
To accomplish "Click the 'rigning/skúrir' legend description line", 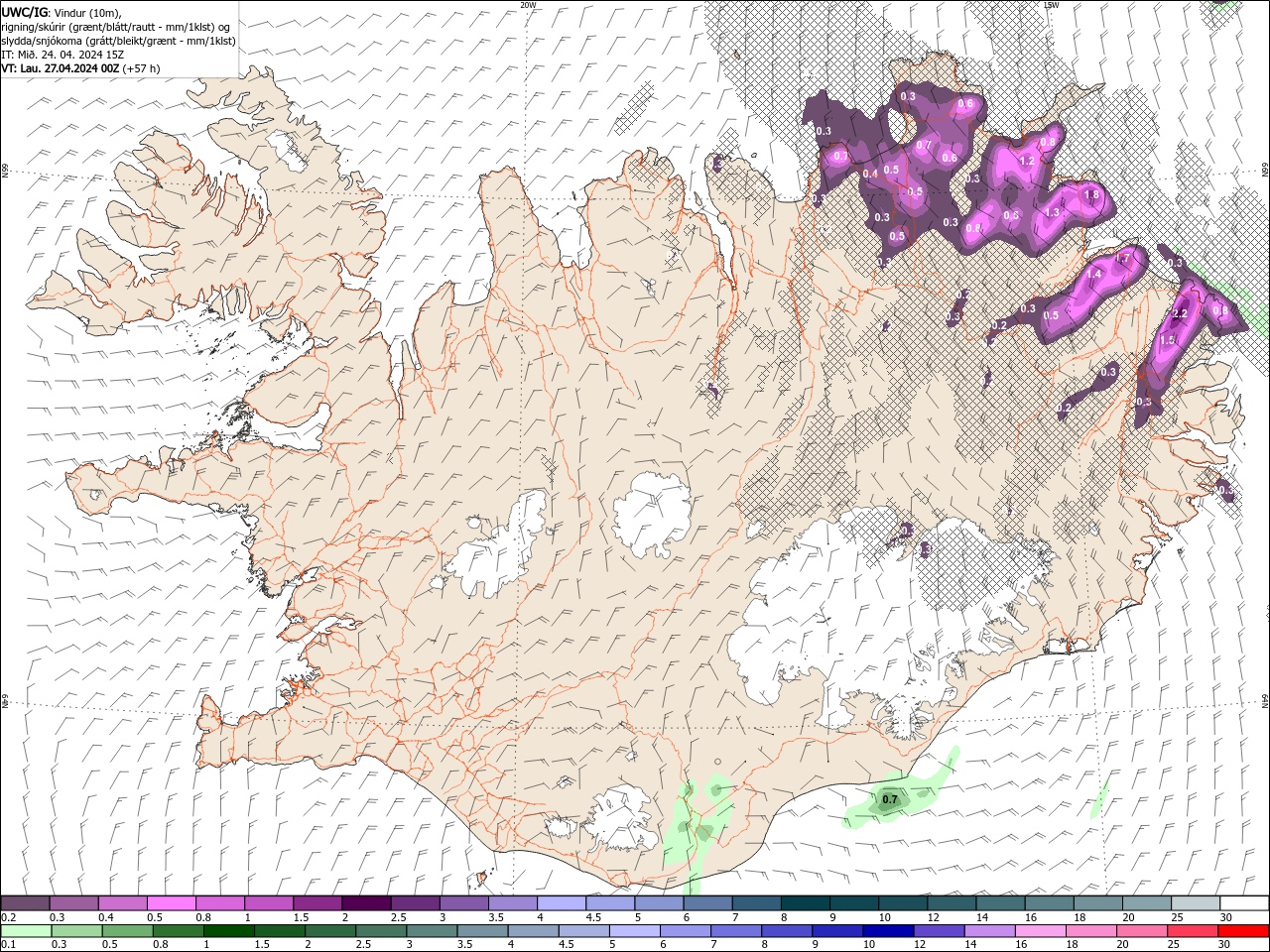I will [x=116, y=27].
